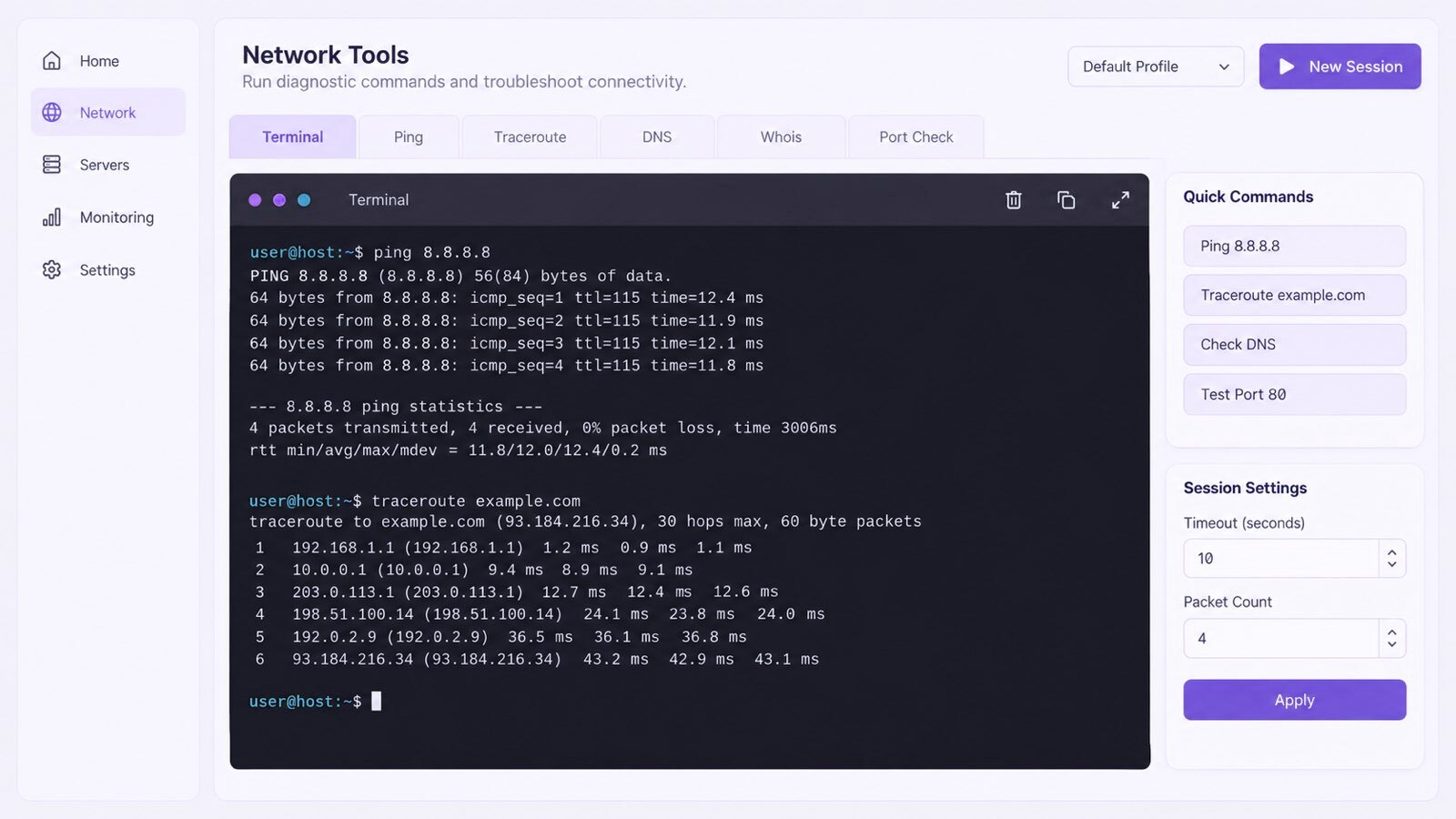The height and width of the screenshot is (819, 1456).
Task: Click the 'Packet Count' label
Action: pos(1228,602)
